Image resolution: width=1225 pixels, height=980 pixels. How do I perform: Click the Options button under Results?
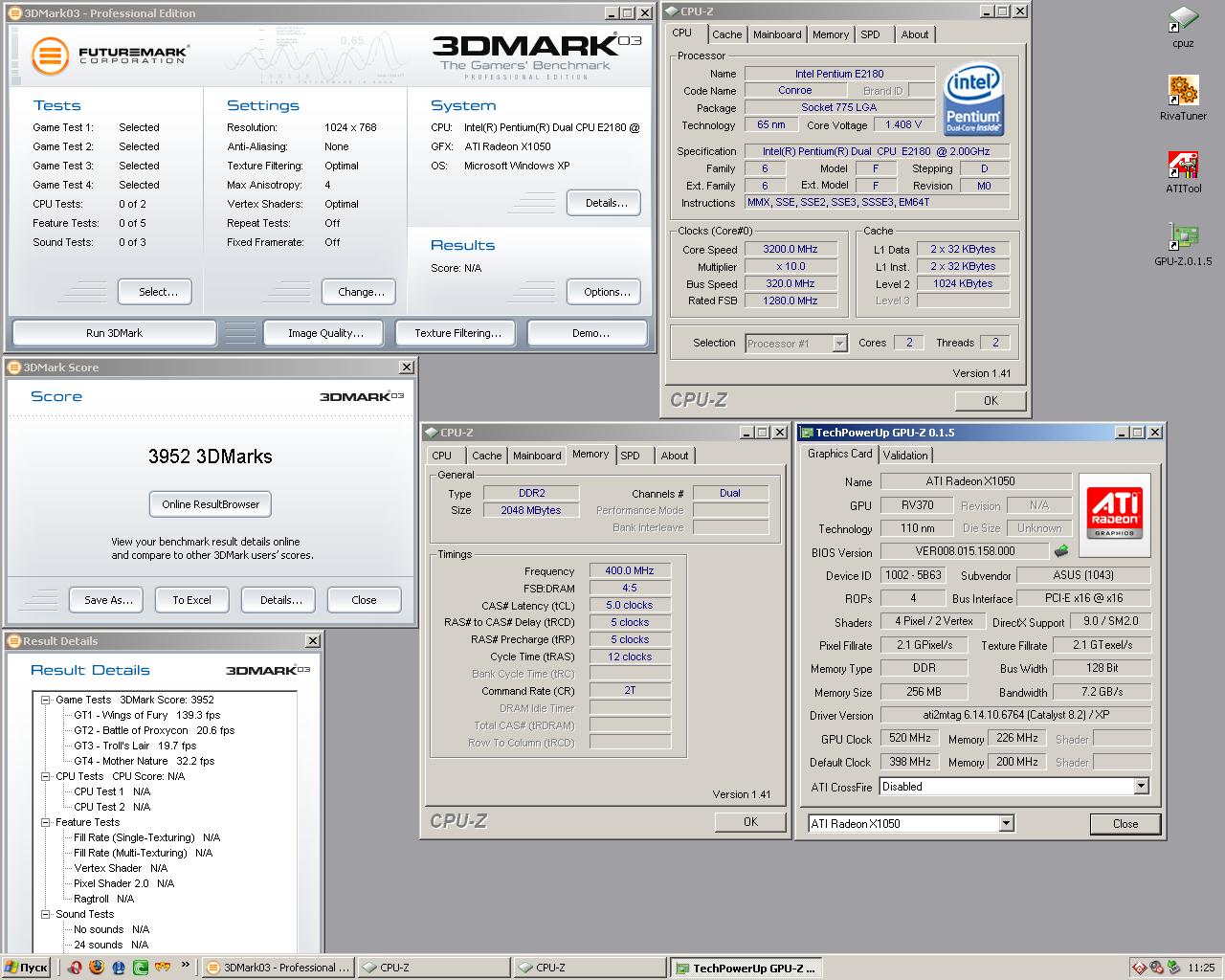(606, 292)
